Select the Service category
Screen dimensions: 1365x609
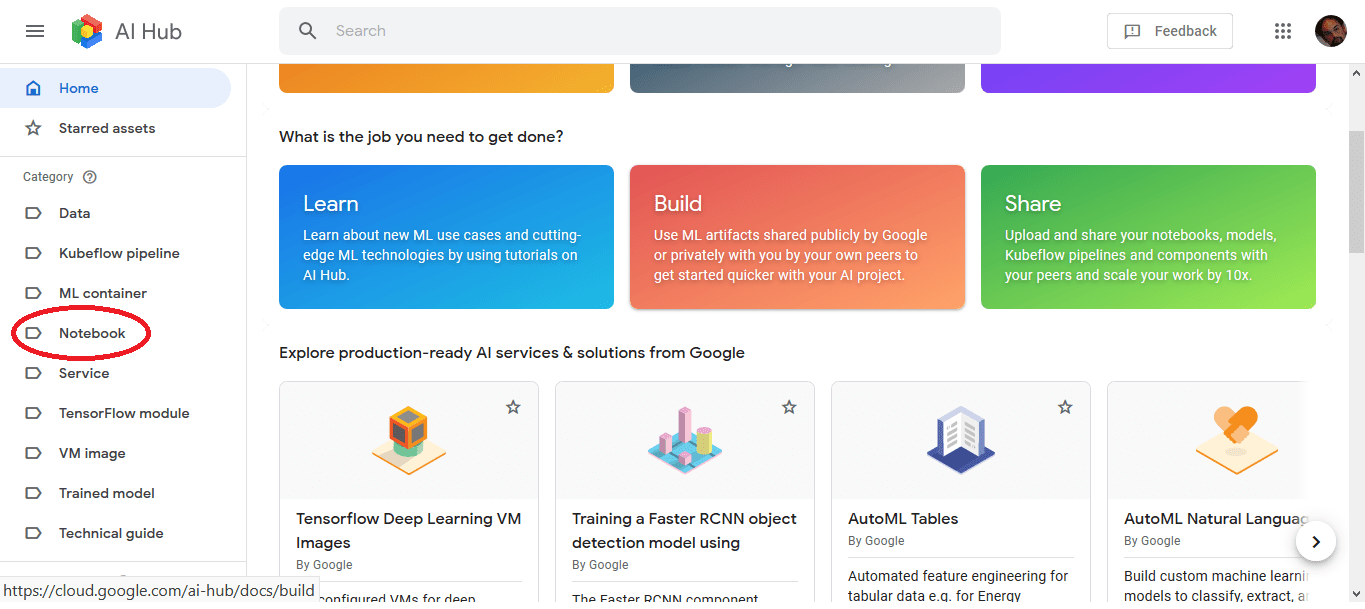tap(115, 373)
